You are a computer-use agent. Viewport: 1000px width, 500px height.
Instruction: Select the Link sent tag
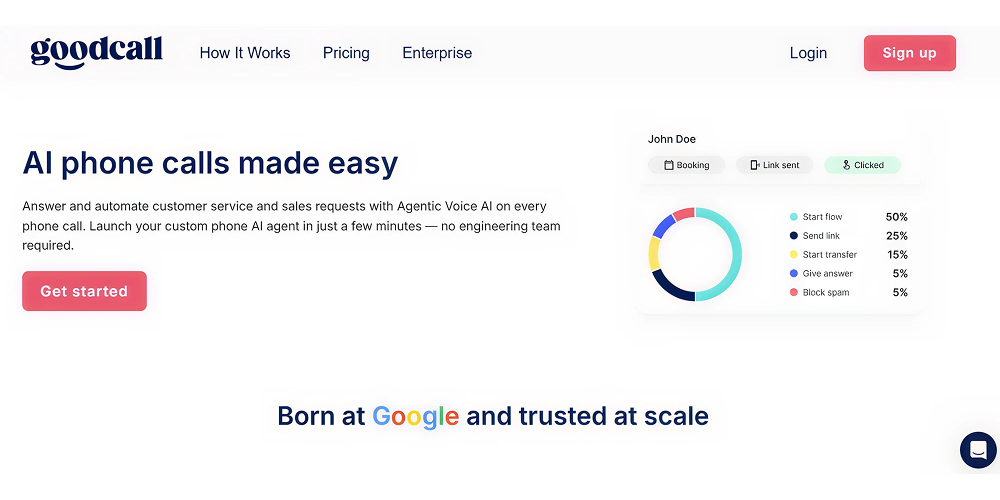[774, 165]
